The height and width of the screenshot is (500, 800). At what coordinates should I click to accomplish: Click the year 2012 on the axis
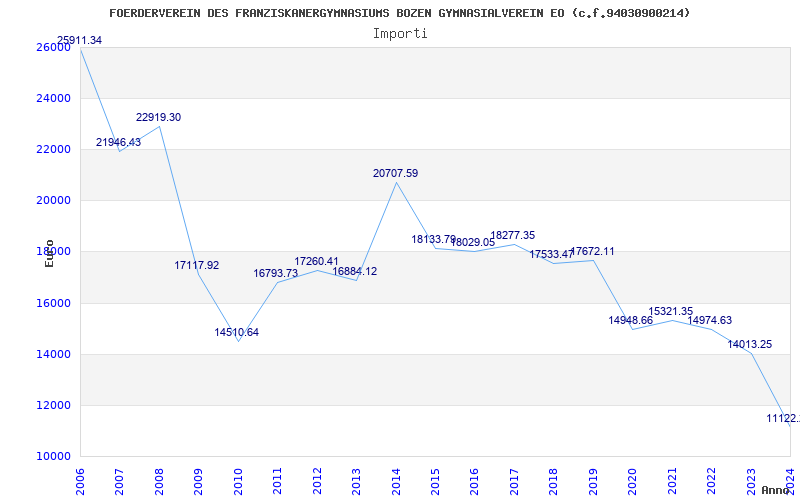coord(317,482)
